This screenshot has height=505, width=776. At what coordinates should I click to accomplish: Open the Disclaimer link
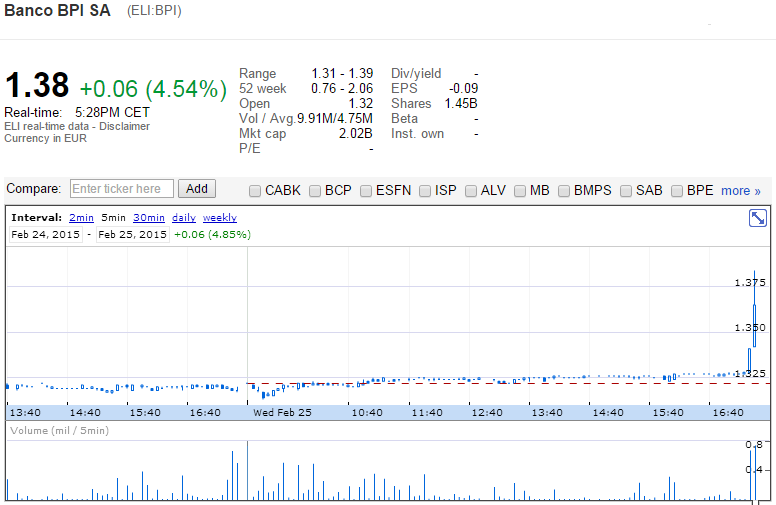124,126
